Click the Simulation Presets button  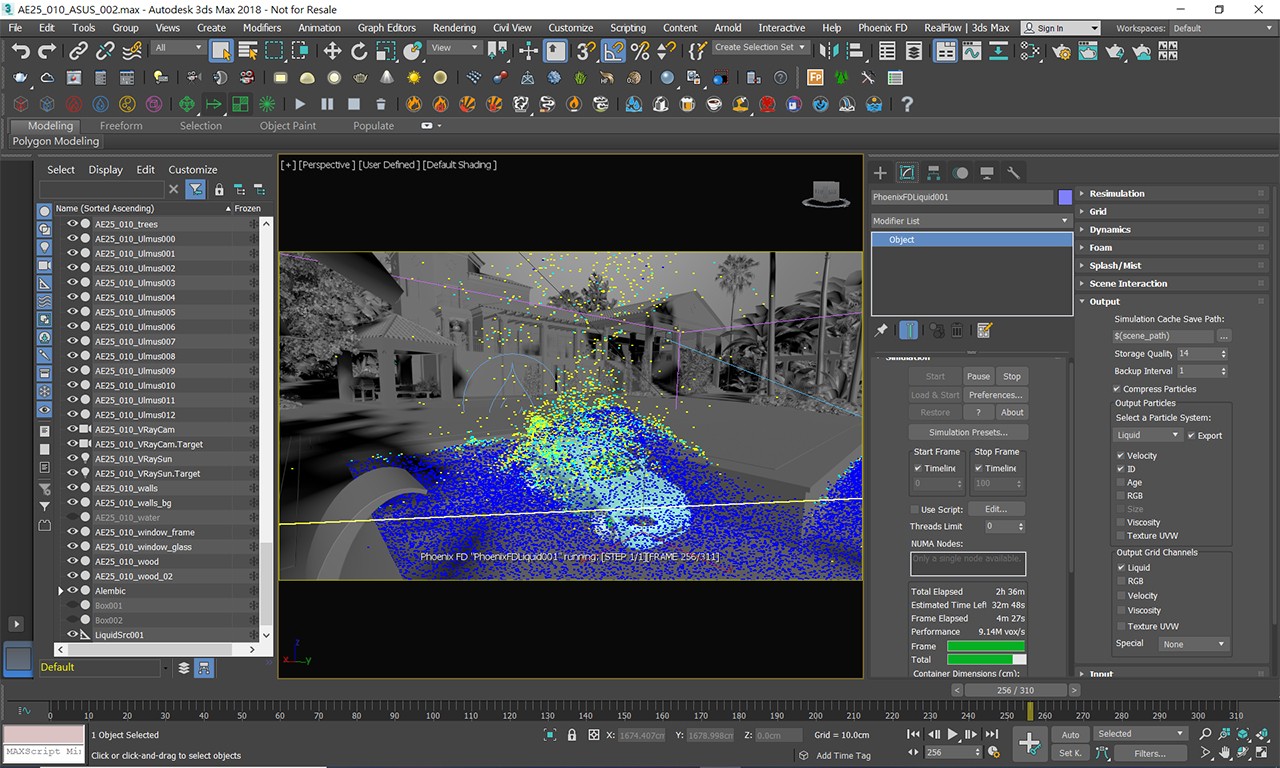coord(967,432)
